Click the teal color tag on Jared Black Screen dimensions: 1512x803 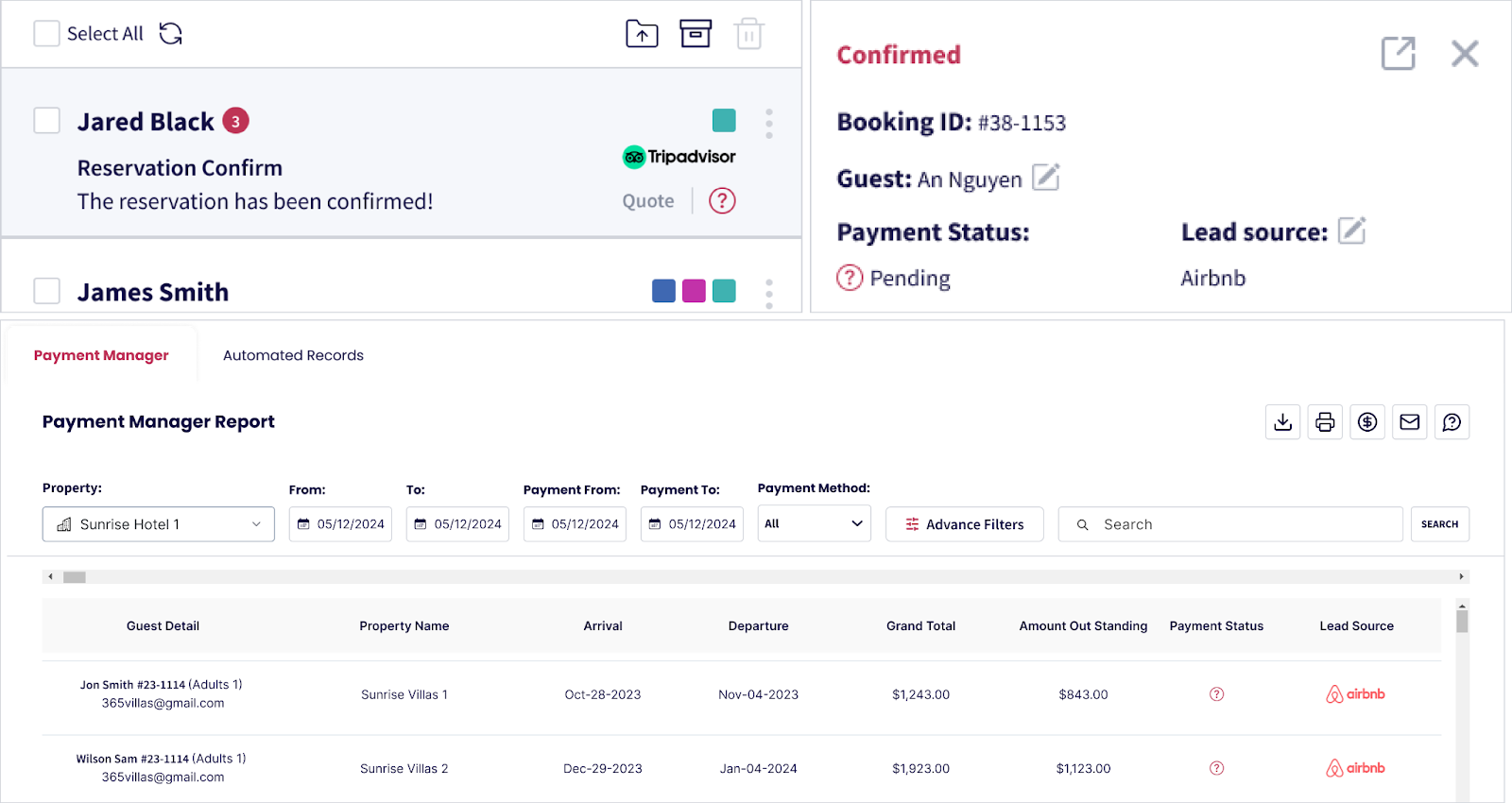coord(724,120)
